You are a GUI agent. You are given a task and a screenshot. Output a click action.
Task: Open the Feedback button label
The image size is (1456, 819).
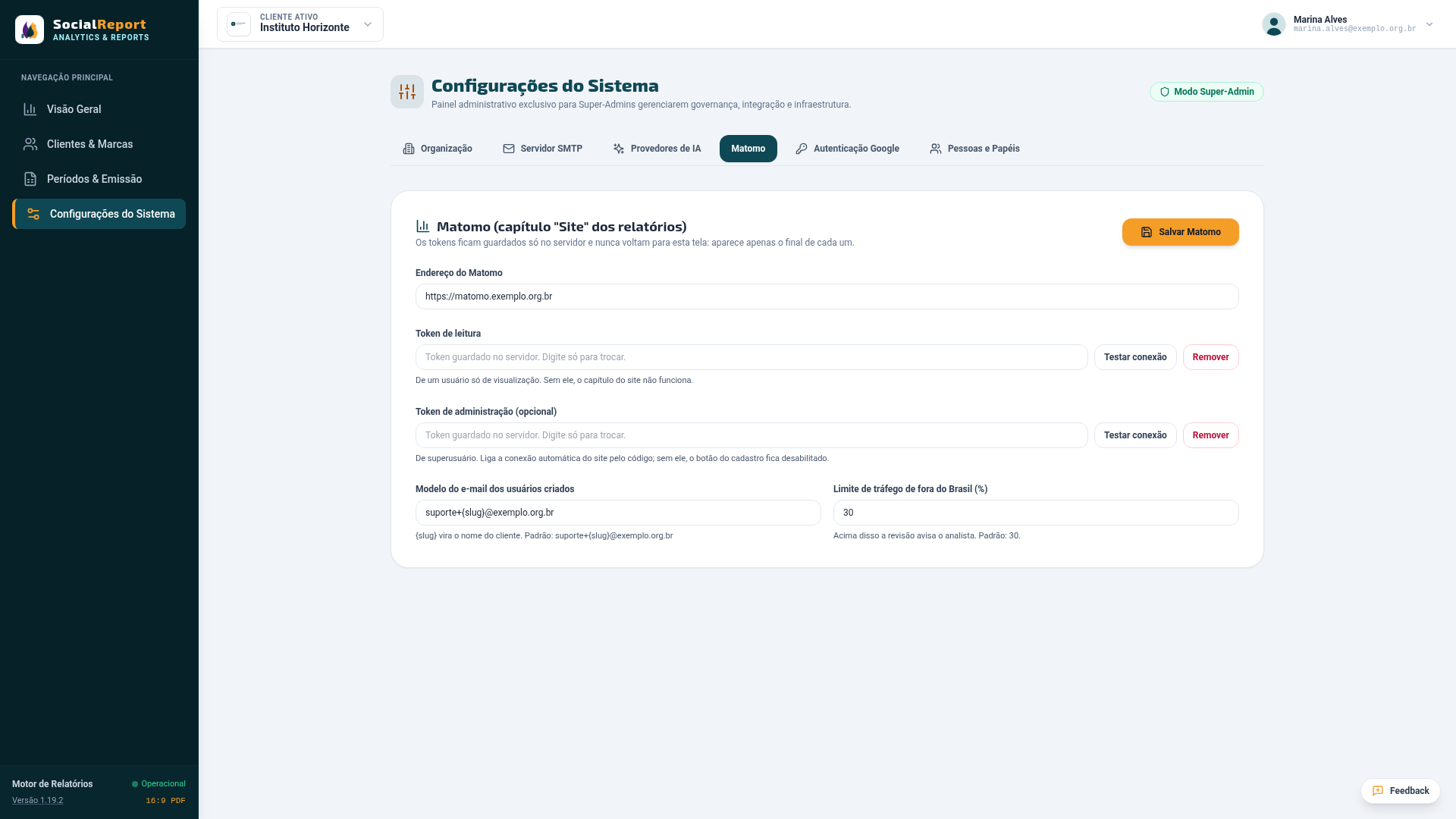(1409, 791)
